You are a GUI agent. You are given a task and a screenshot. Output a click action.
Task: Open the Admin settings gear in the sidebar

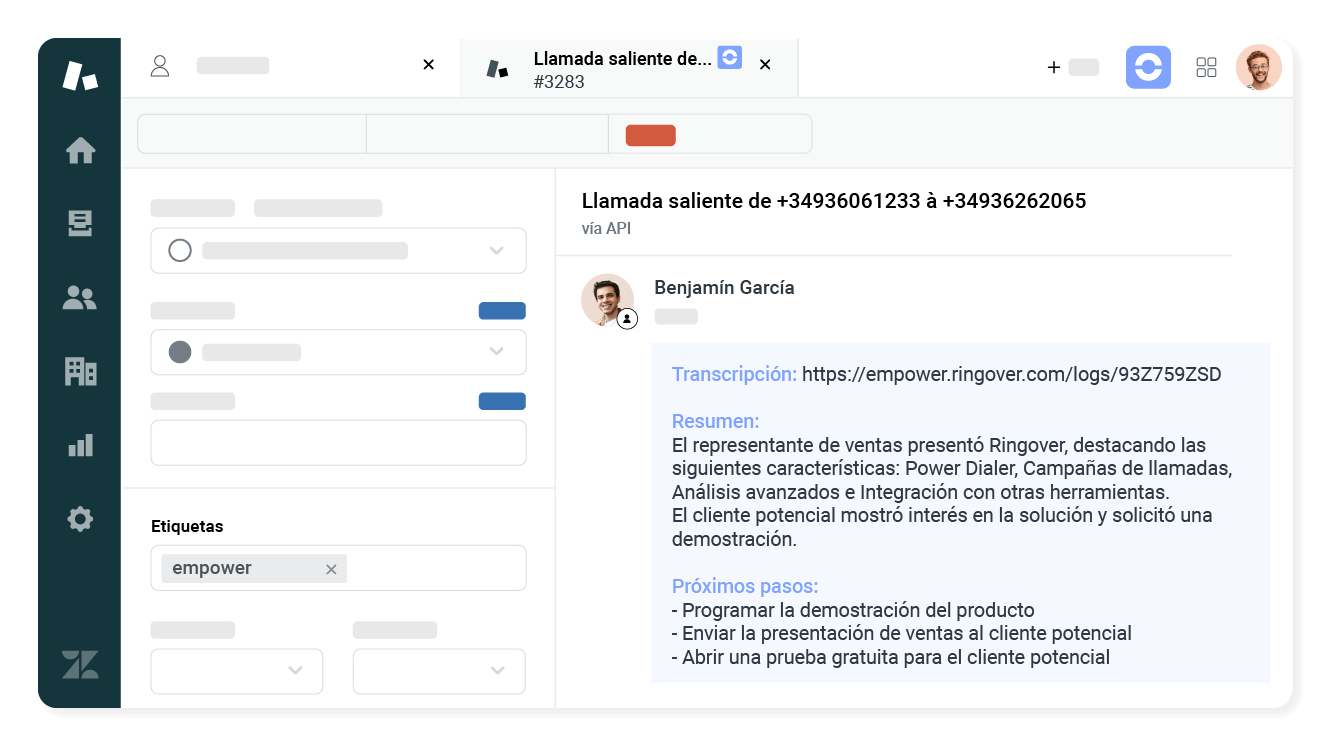[80, 518]
